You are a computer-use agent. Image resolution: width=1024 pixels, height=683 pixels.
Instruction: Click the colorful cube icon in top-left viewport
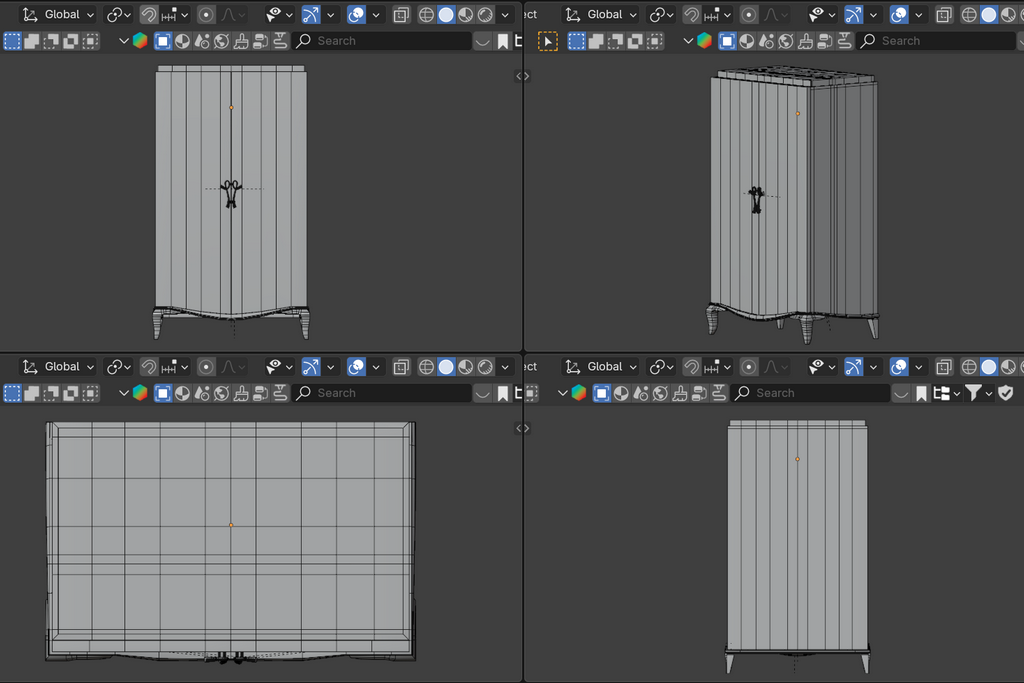pyautogui.click(x=140, y=41)
